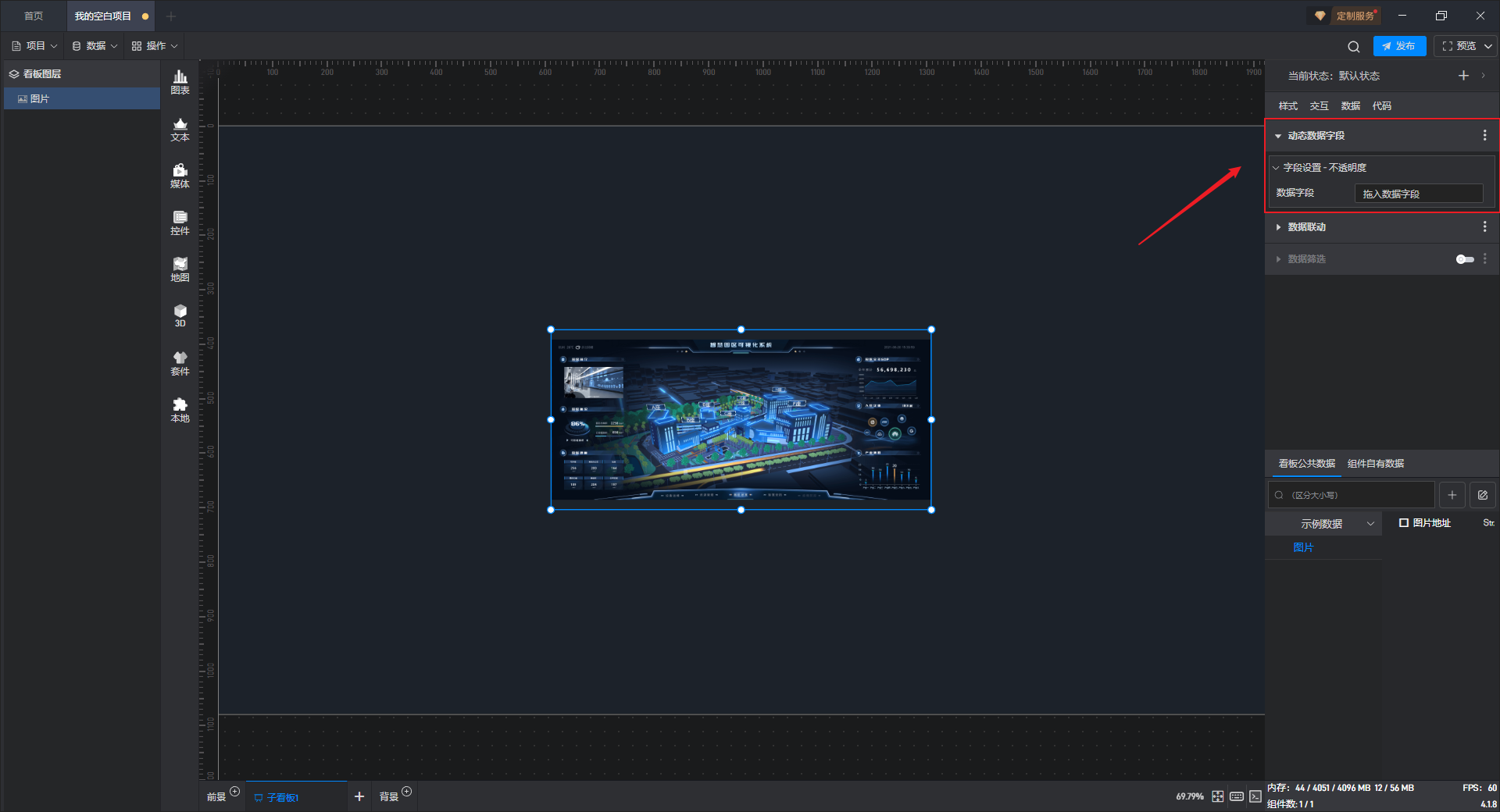Add a new sub-board with plus button
The height and width of the screenshot is (812, 1500).
click(x=359, y=796)
